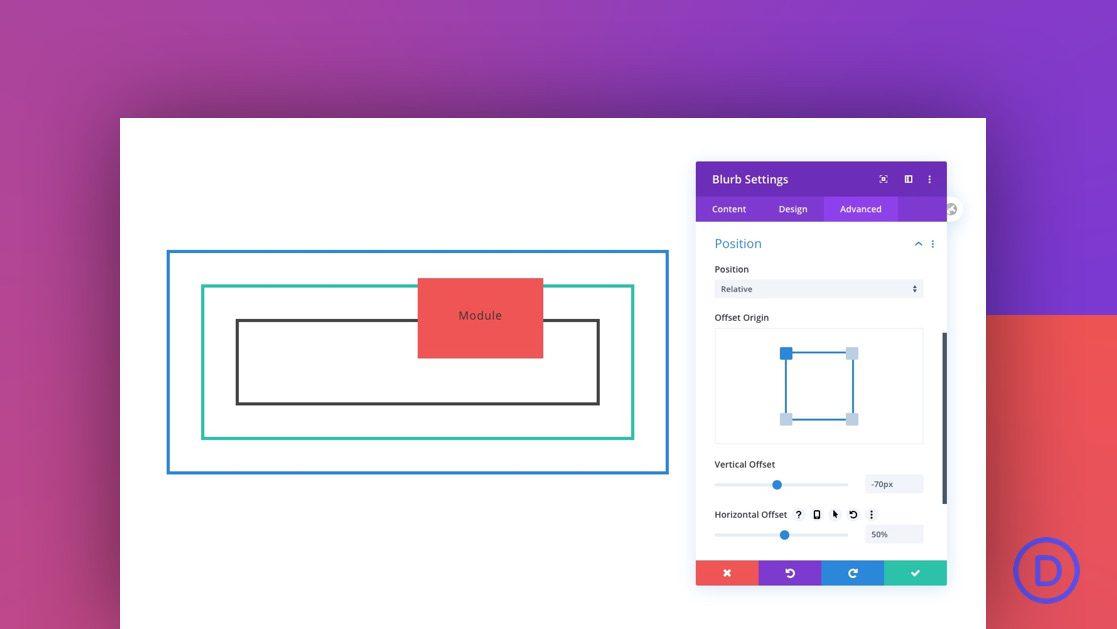Image resolution: width=1117 pixels, height=629 pixels.
Task: Open the Position section options menu
Action: 932,243
